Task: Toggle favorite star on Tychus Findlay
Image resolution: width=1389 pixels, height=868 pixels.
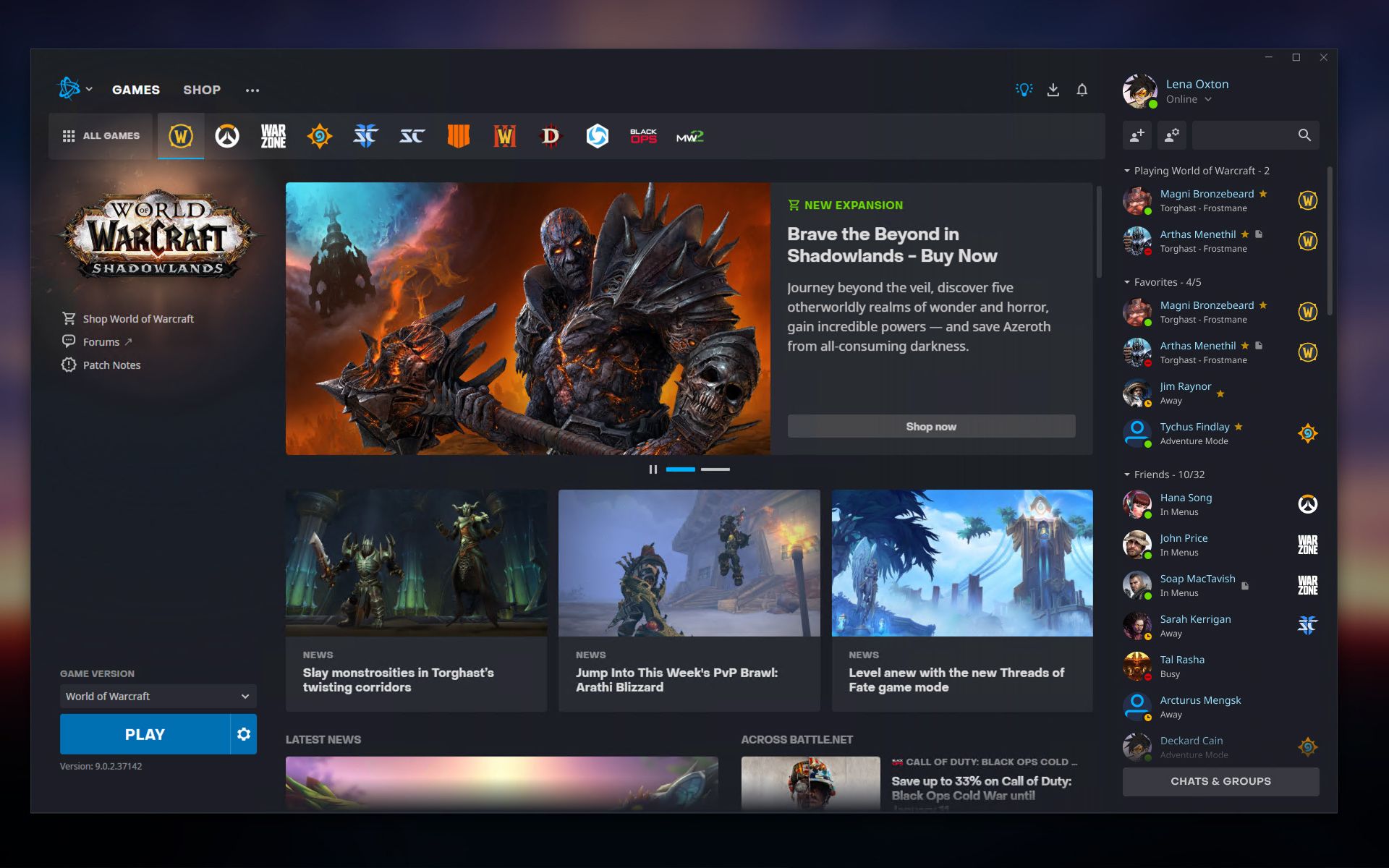Action: [1239, 427]
